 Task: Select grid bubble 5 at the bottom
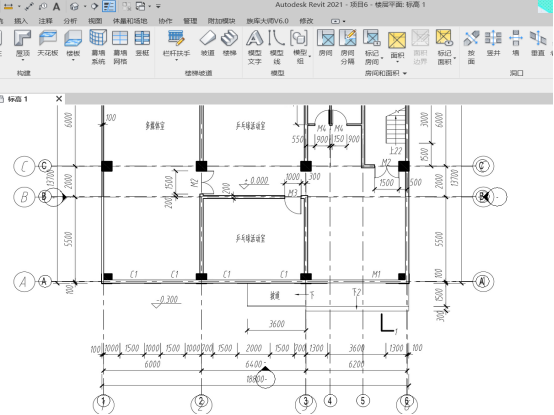tap(363, 401)
